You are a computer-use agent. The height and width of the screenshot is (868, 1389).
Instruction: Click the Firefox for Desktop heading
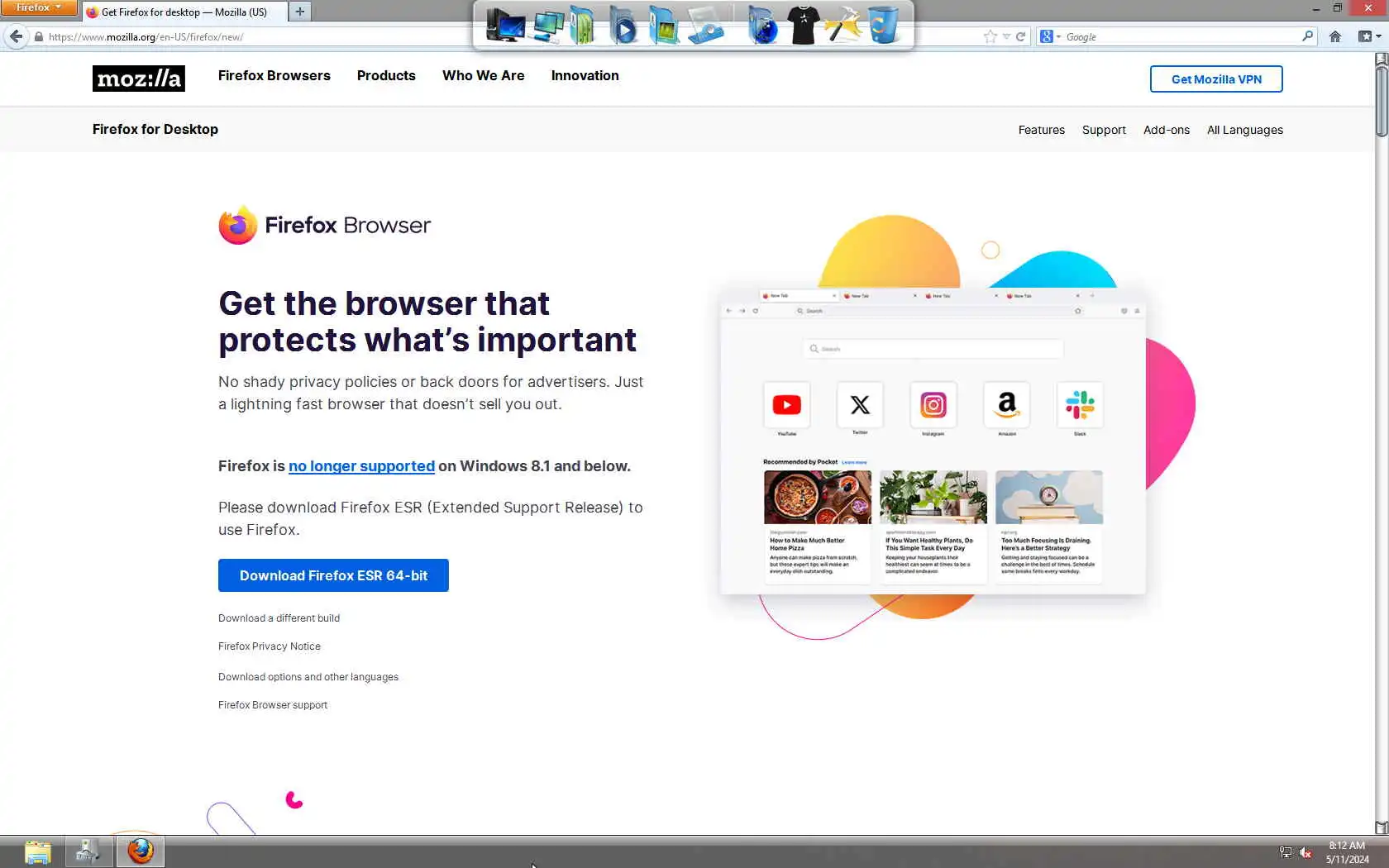click(x=155, y=129)
